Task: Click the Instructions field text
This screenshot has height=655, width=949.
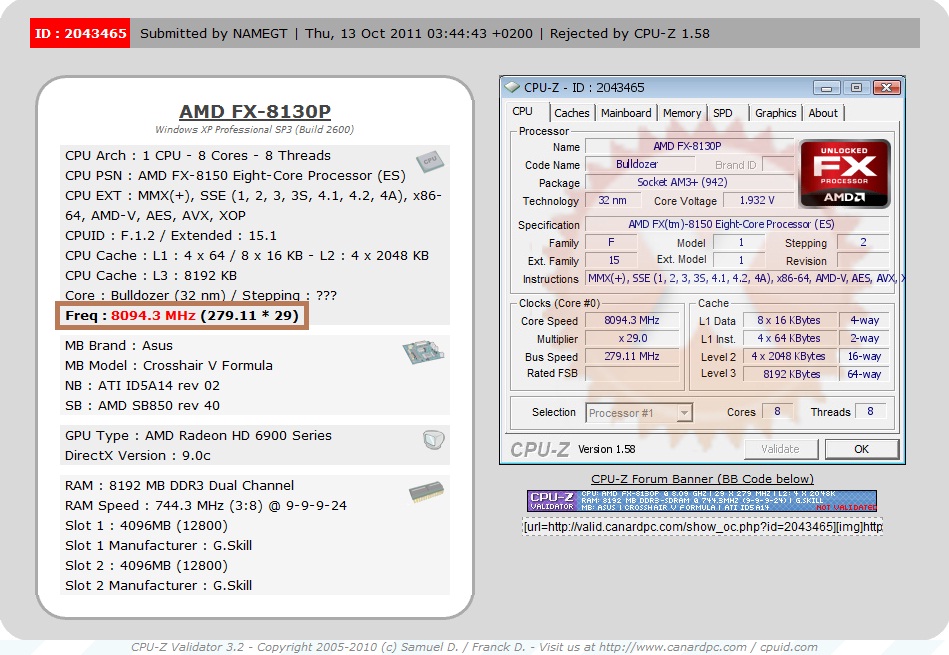Action: pyautogui.click(x=746, y=278)
